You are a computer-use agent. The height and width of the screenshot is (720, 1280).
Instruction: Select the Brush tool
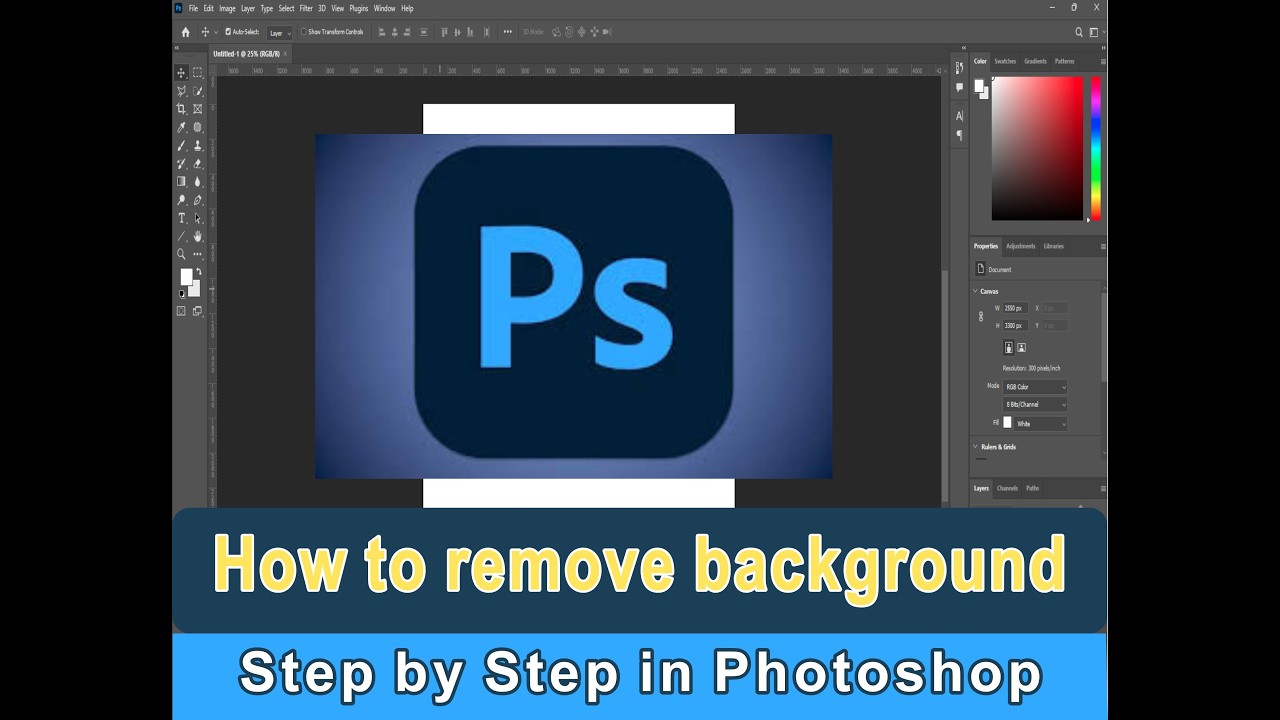181,145
